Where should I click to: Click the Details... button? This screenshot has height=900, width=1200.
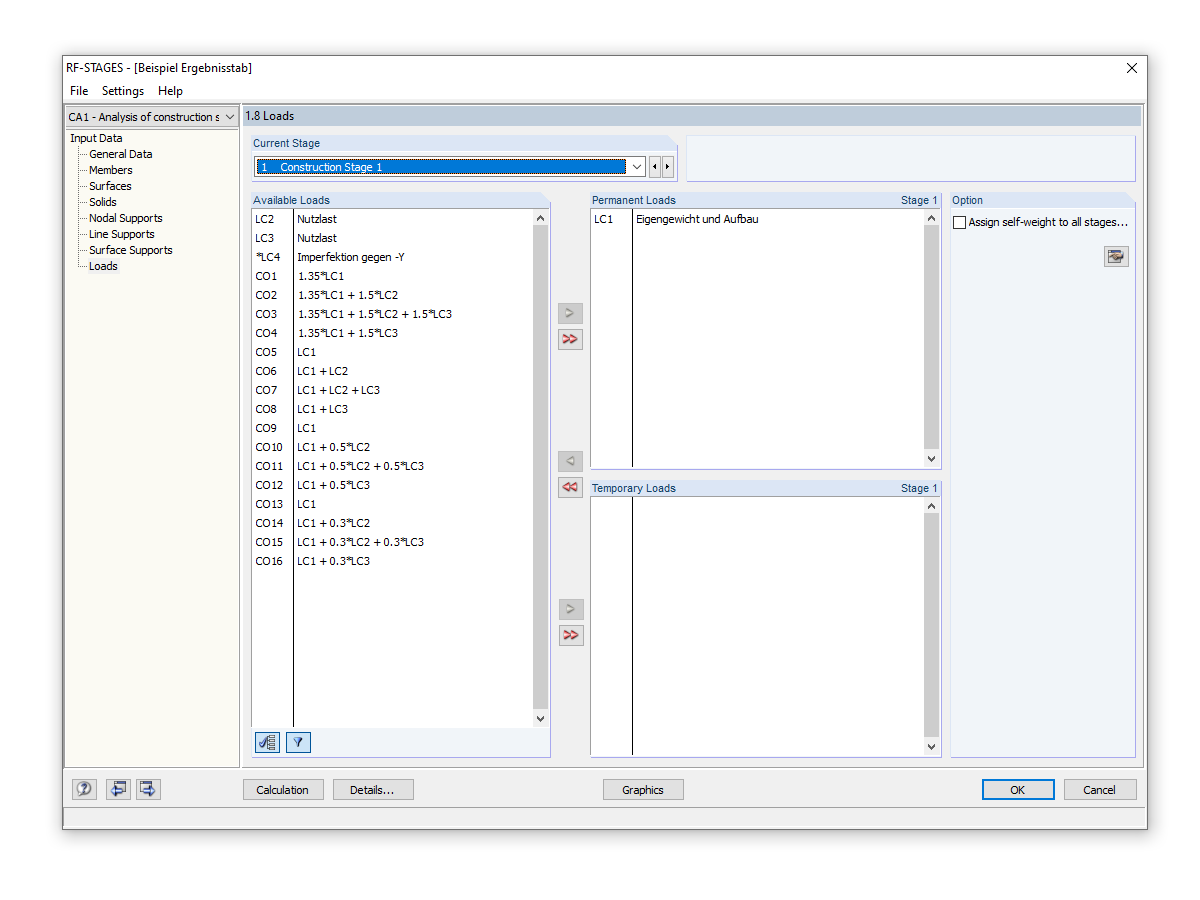coord(373,790)
